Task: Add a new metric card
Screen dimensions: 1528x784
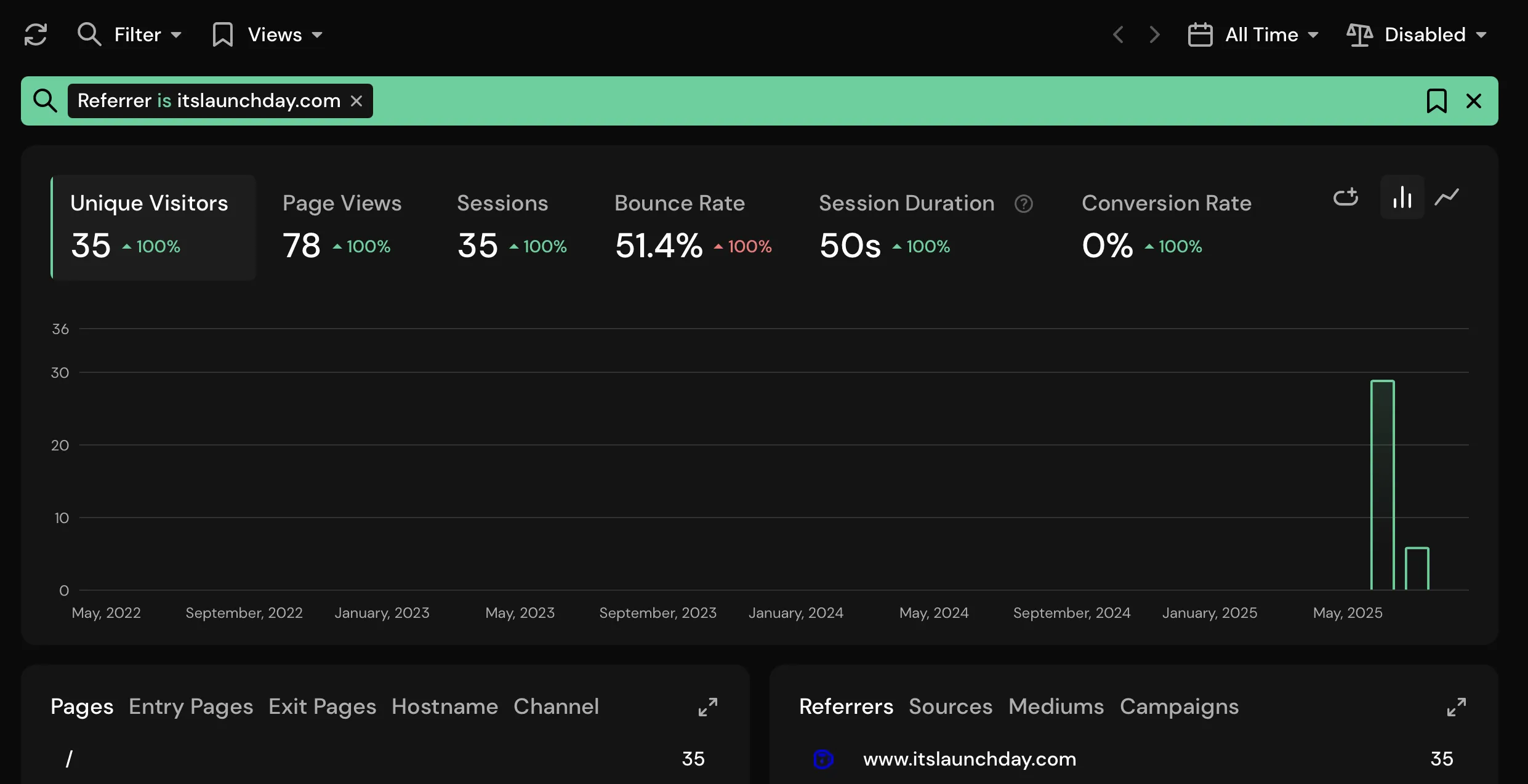Action: [x=1346, y=197]
